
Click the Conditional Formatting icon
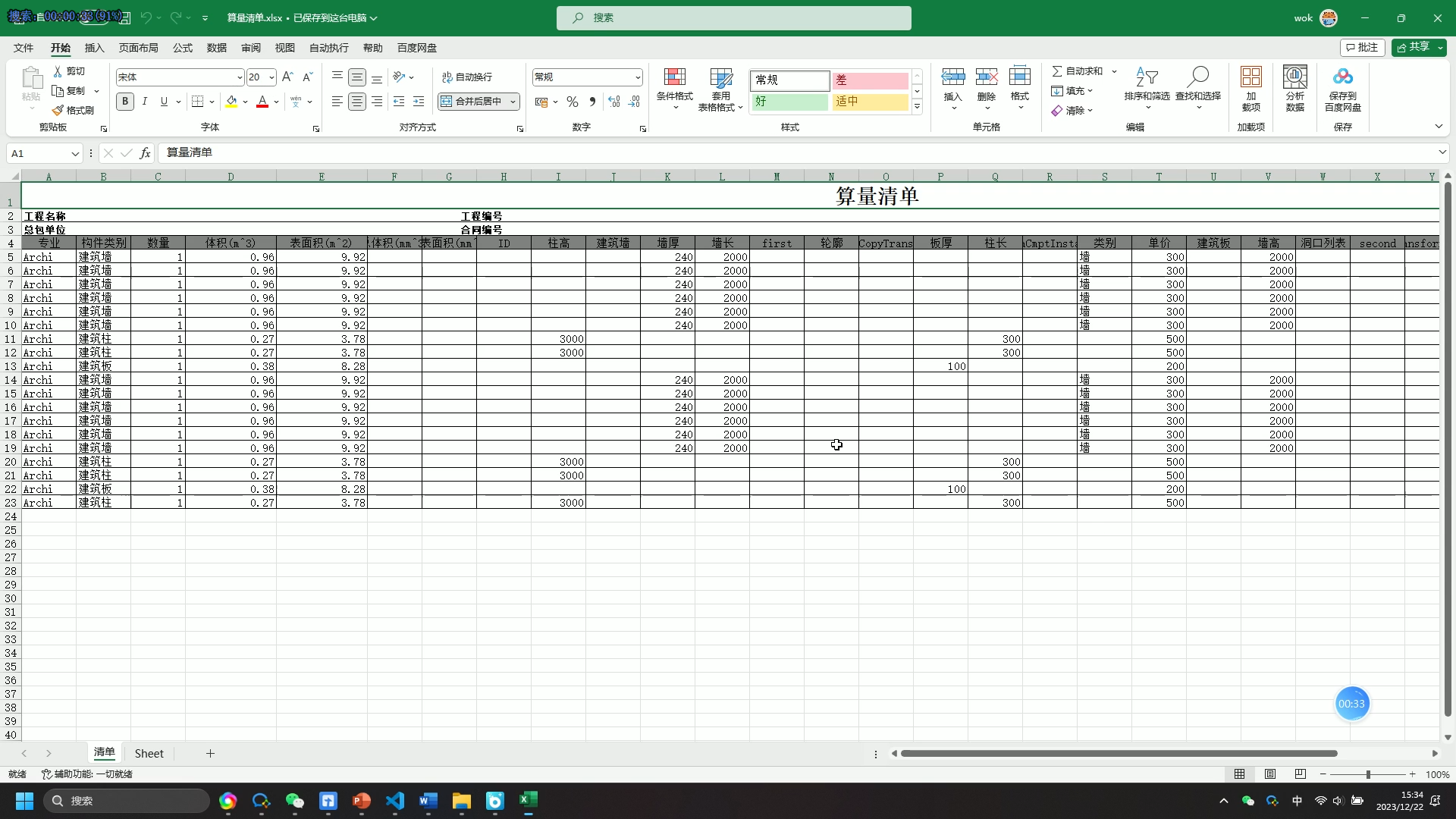[674, 77]
